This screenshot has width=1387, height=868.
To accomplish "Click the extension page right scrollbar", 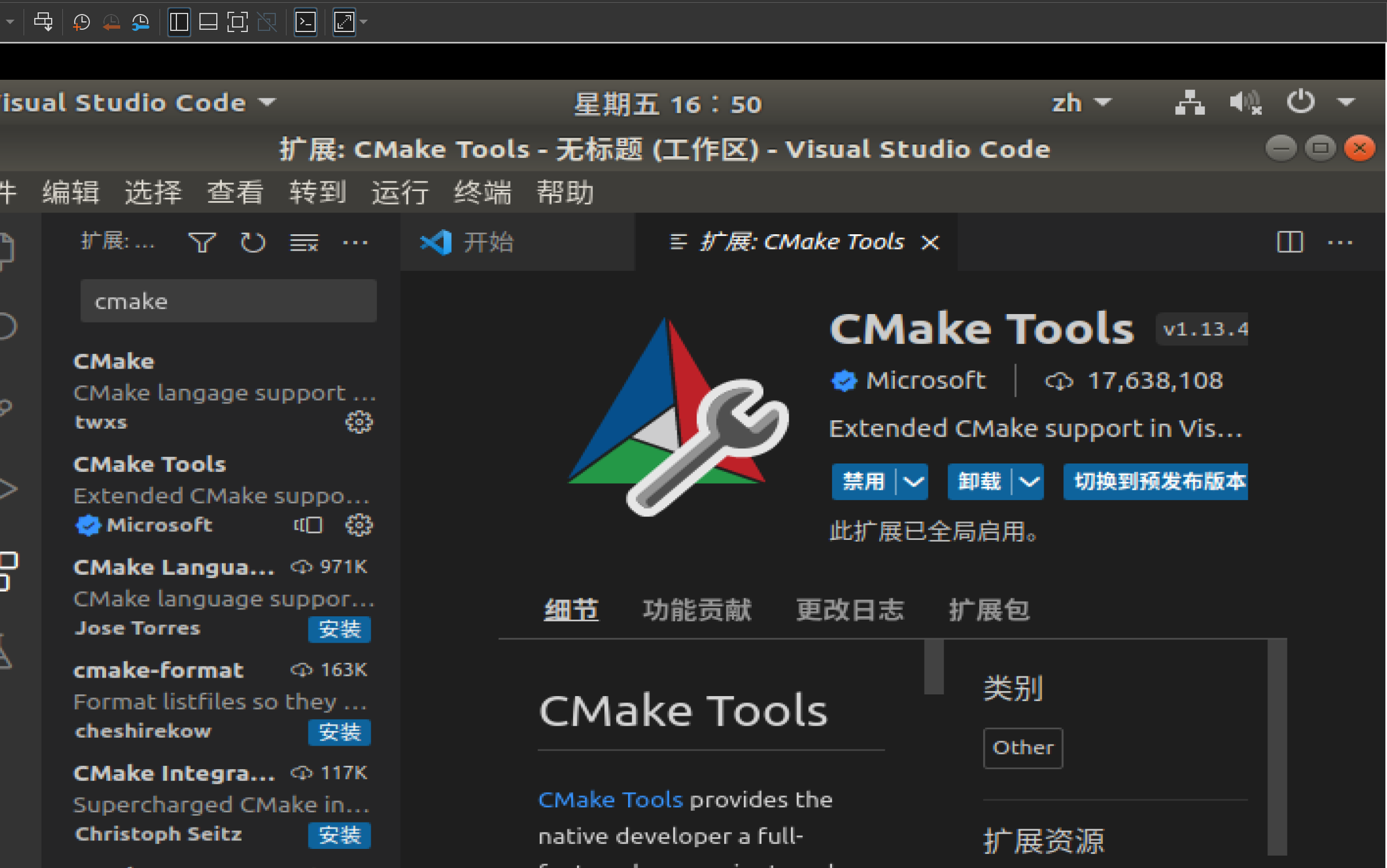I will (x=1277, y=747).
